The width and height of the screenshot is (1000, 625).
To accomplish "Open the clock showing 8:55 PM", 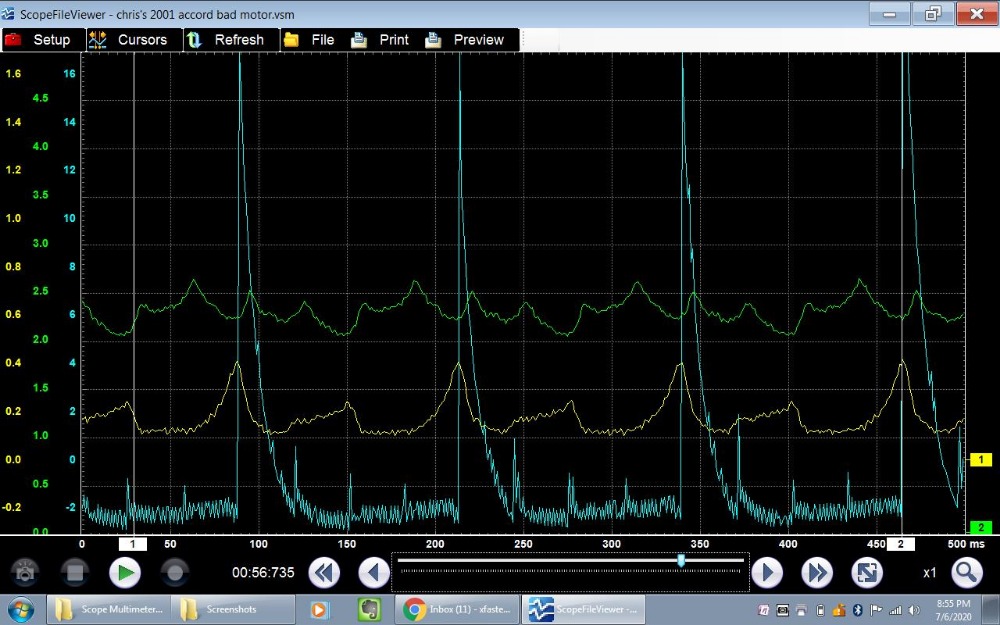I will point(953,610).
